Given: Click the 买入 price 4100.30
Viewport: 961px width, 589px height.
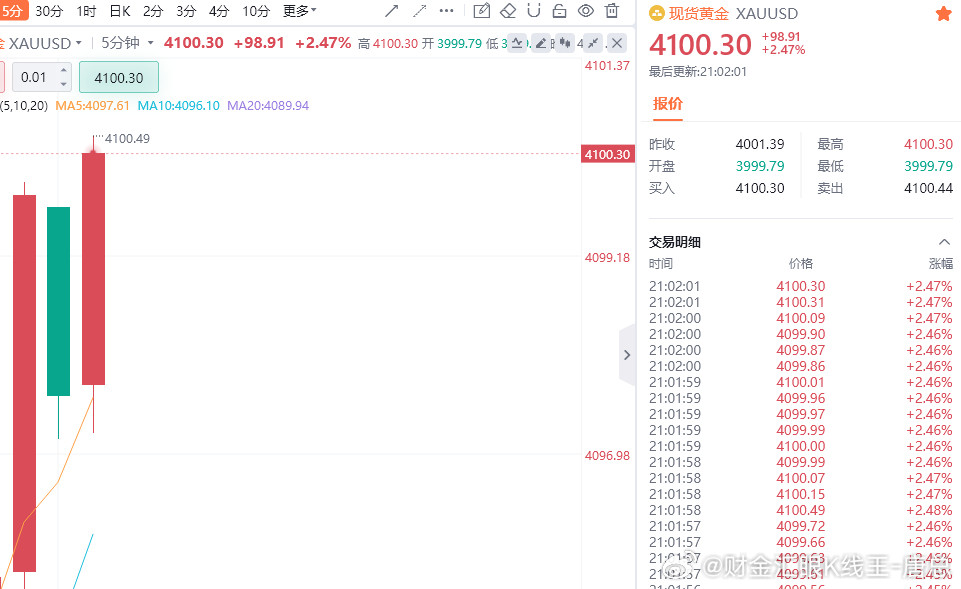Looking at the screenshot, I should point(759,188).
